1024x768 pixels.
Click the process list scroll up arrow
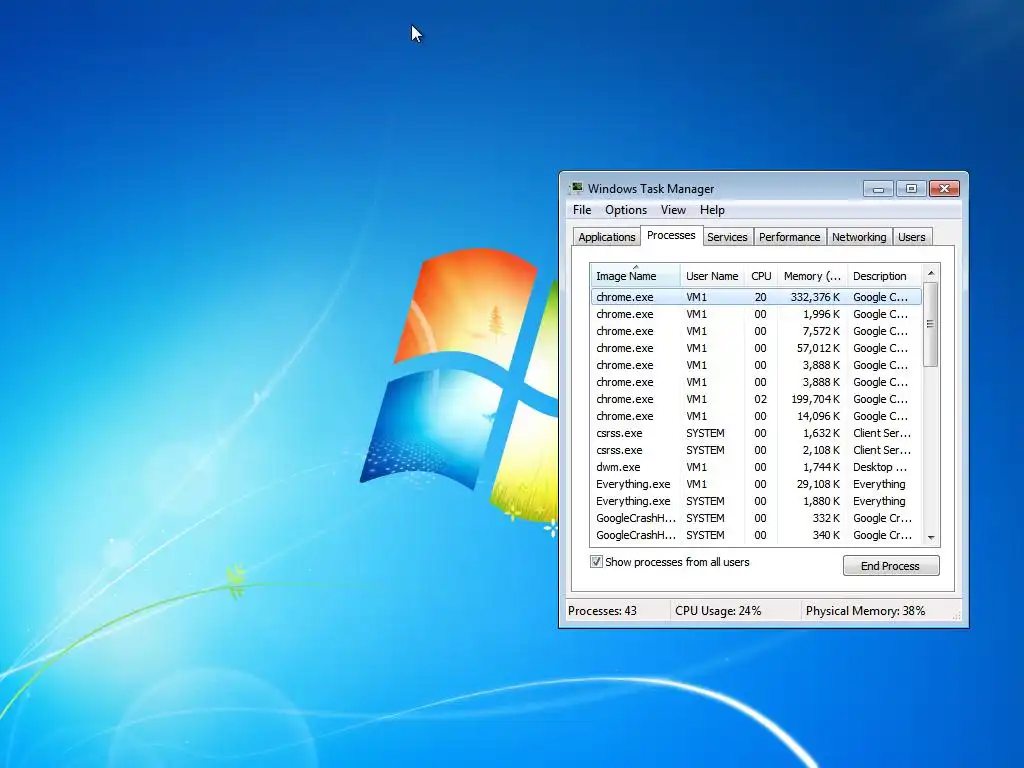pos(931,273)
